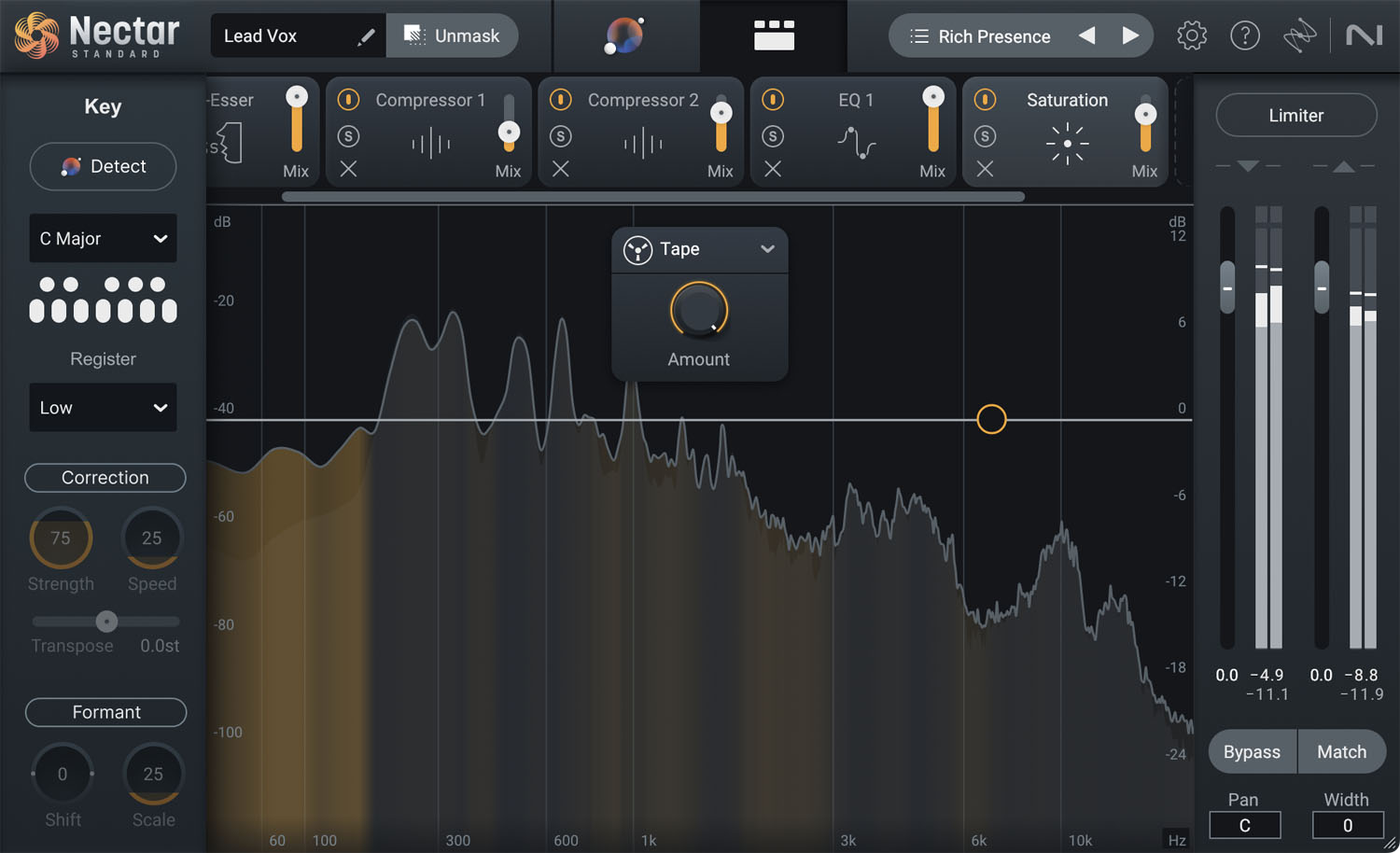Click the Transpose slider handle
Screen dimensions: 1400x853
(x=106, y=622)
